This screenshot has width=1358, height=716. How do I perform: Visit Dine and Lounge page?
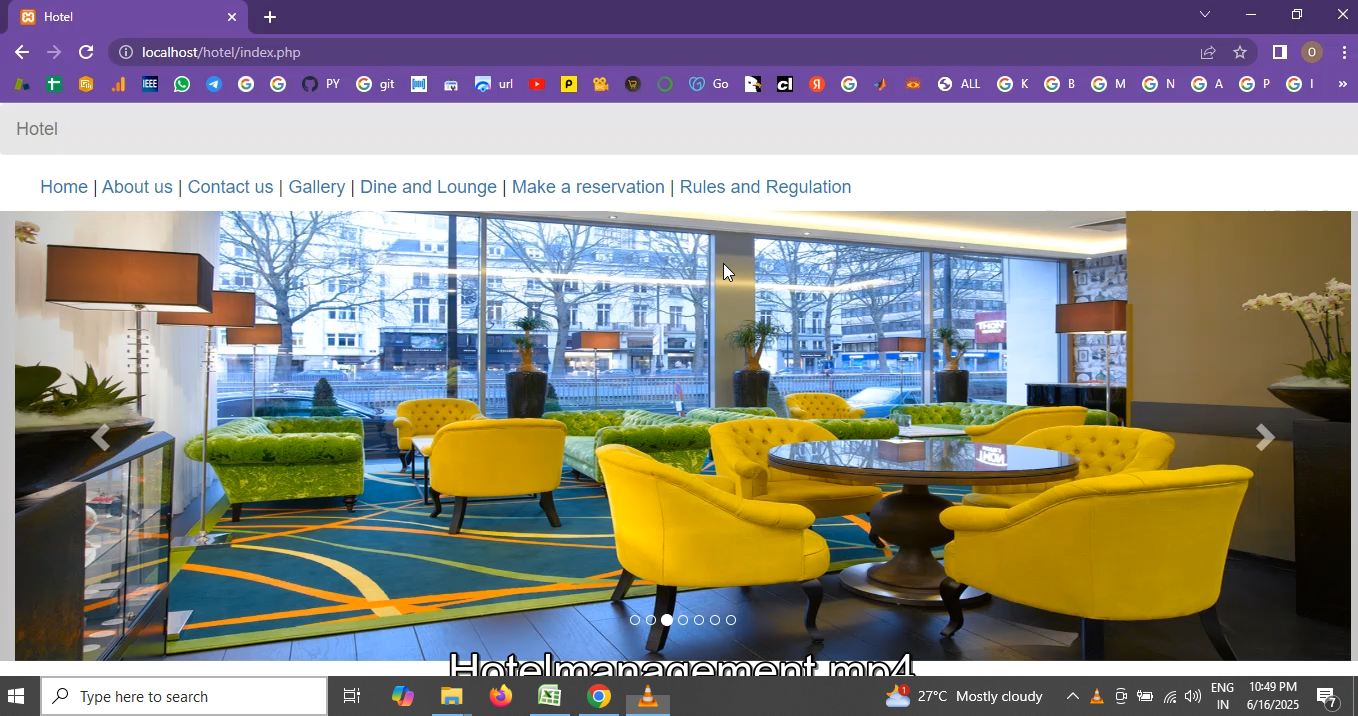point(428,187)
